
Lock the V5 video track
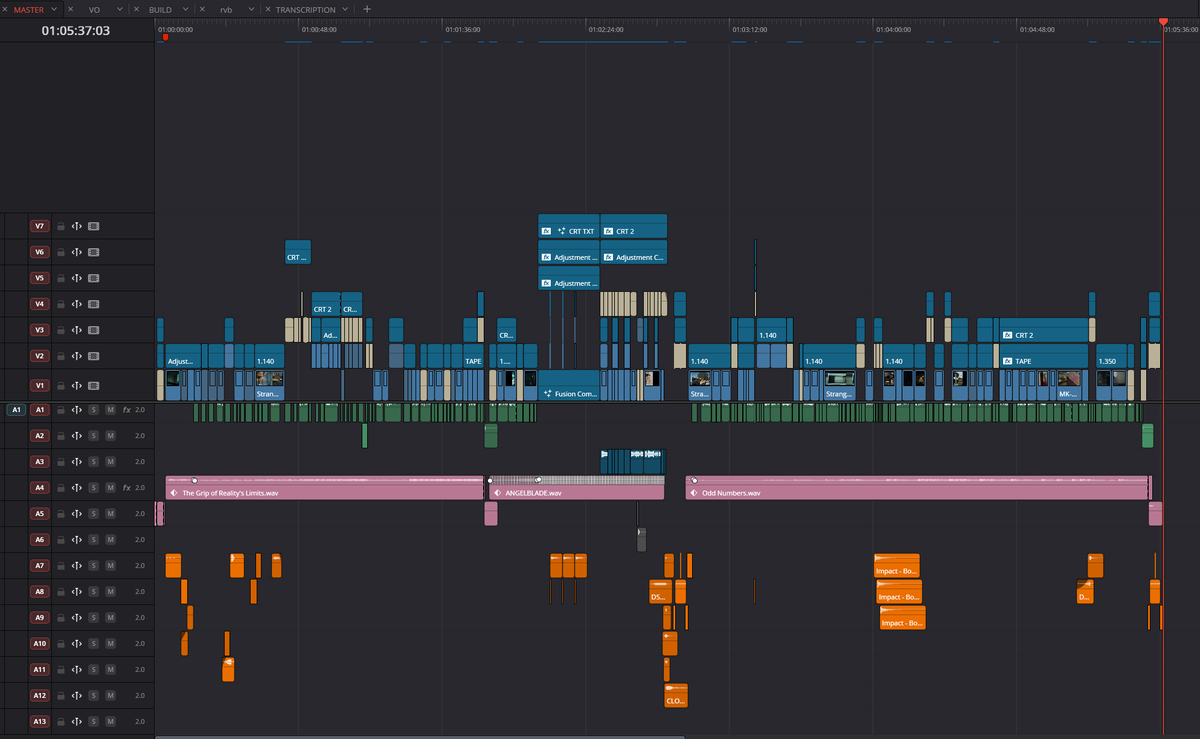[x=60, y=278]
